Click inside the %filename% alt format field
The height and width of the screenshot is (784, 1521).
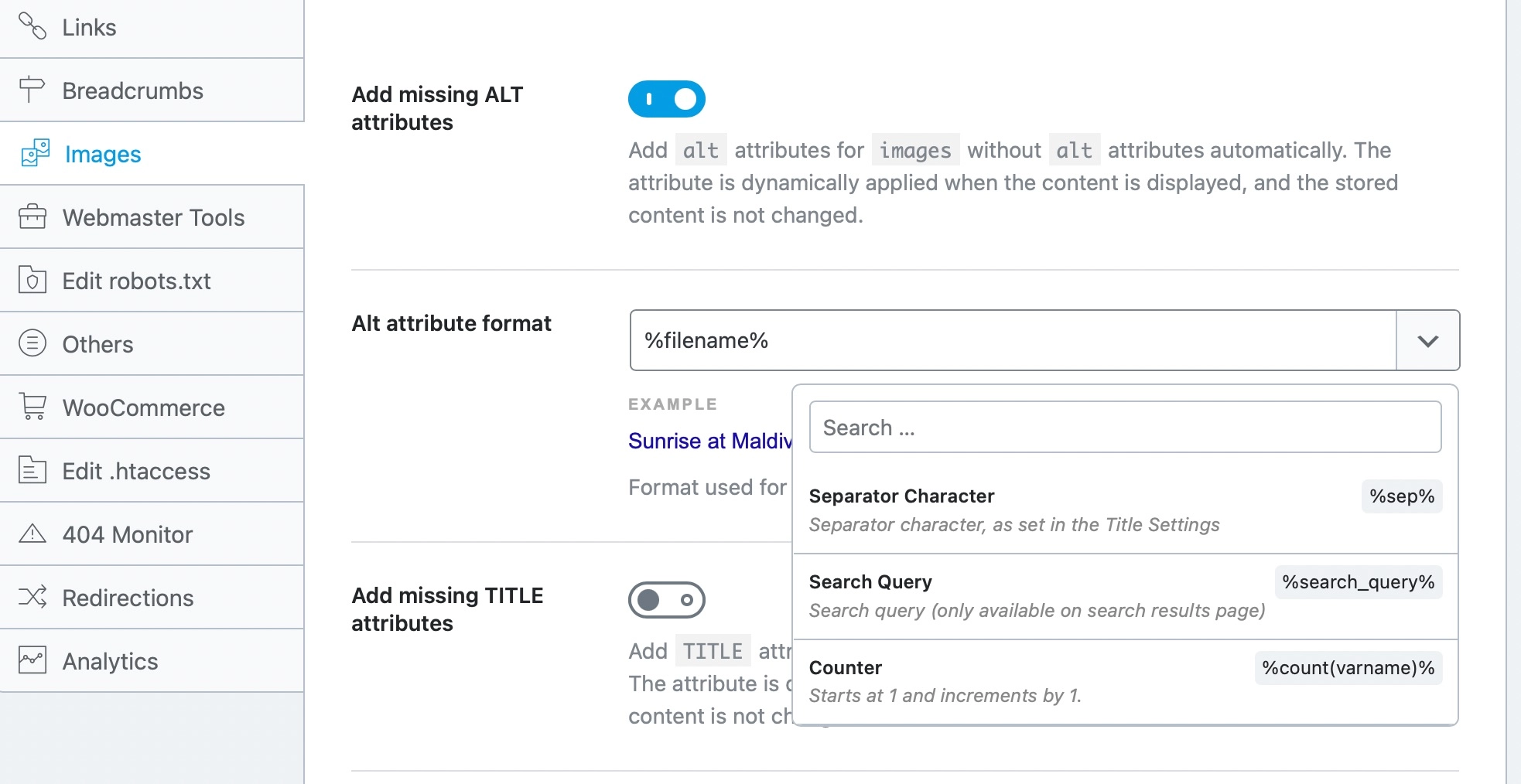tap(1006, 341)
